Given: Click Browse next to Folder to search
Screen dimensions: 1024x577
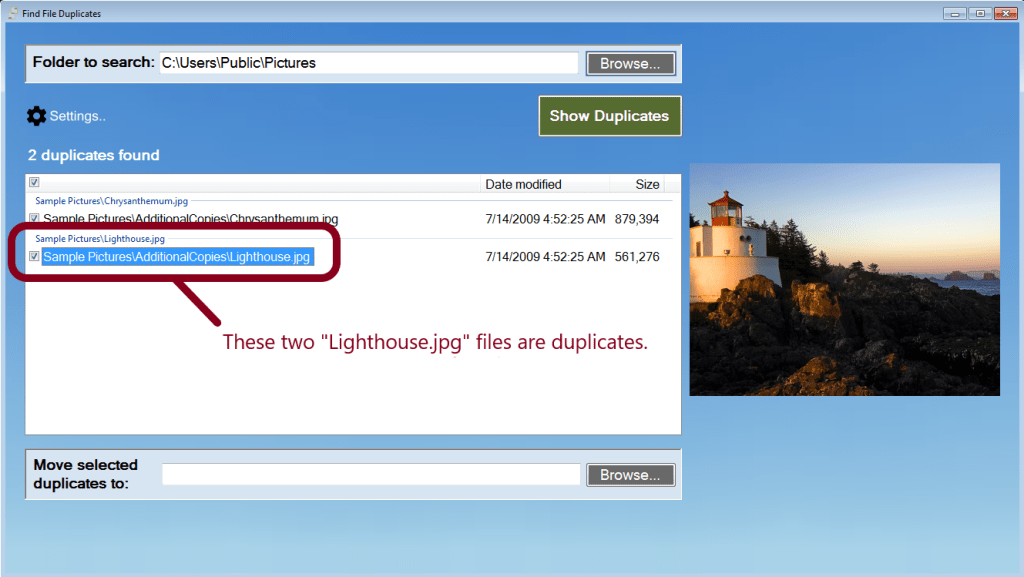Looking at the screenshot, I should 630,63.
